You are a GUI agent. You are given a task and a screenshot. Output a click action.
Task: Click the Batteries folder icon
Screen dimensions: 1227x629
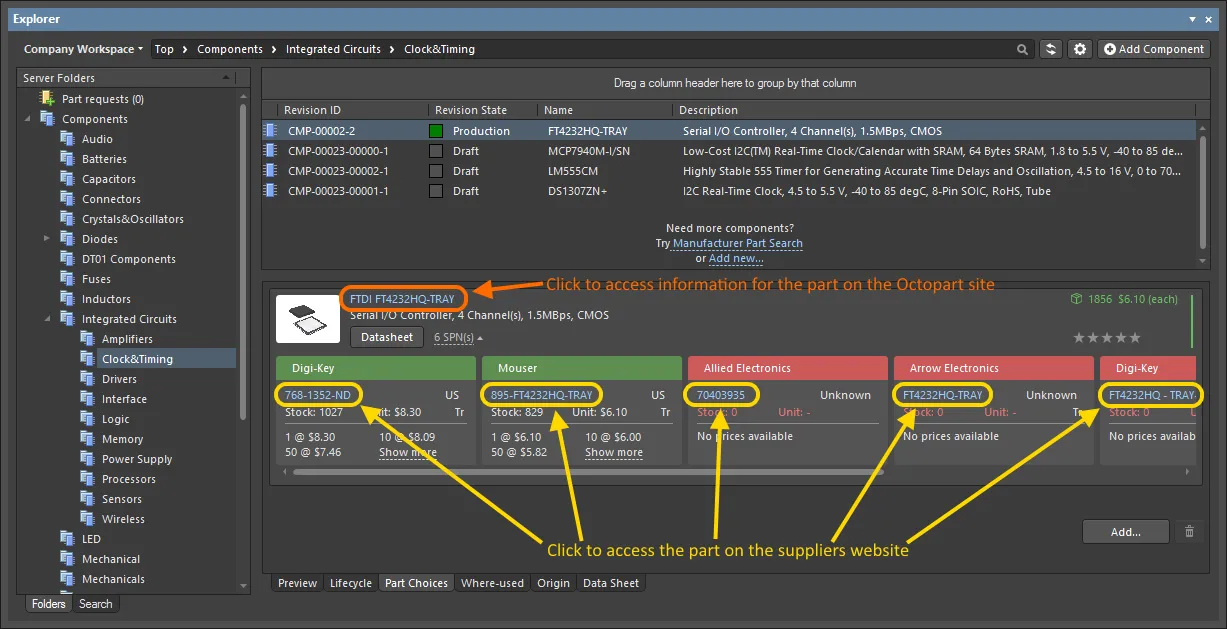pyautogui.click(x=67, y=159)
